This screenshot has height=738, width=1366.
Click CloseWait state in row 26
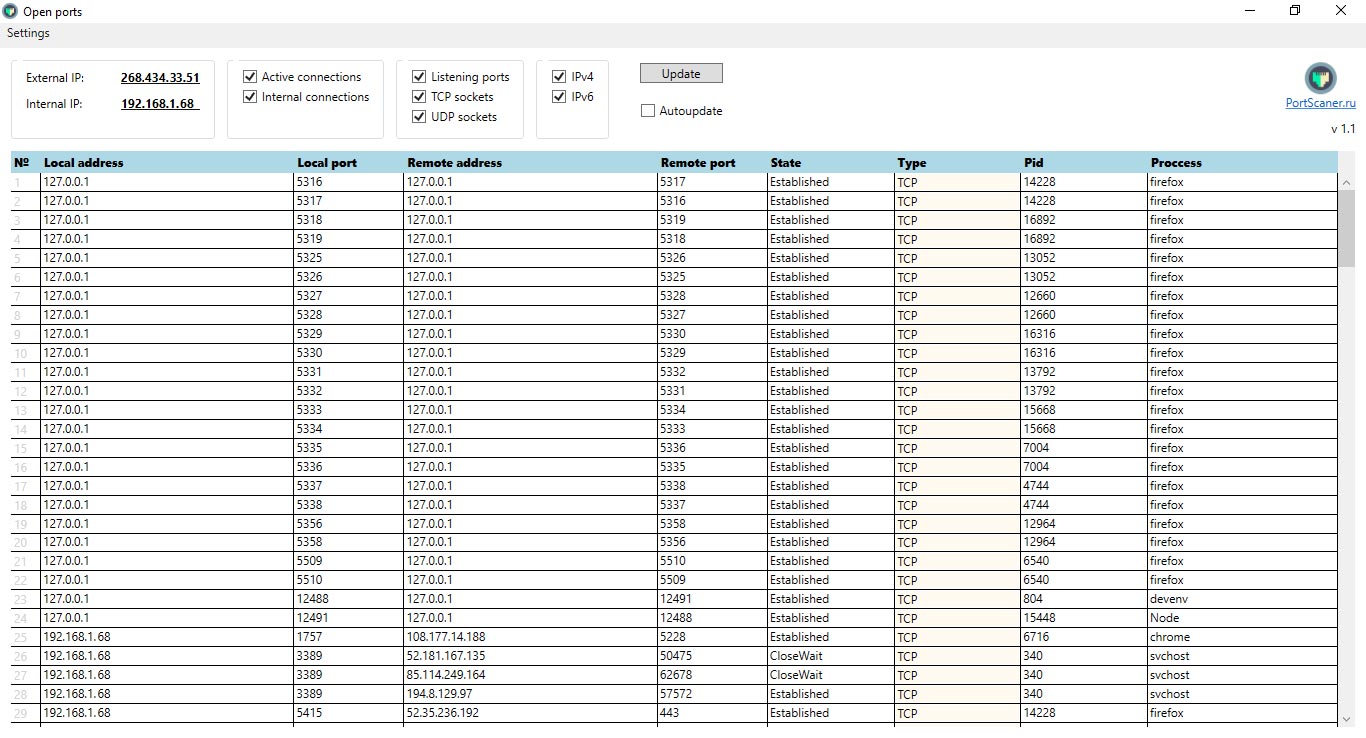(x=830, y=656)
